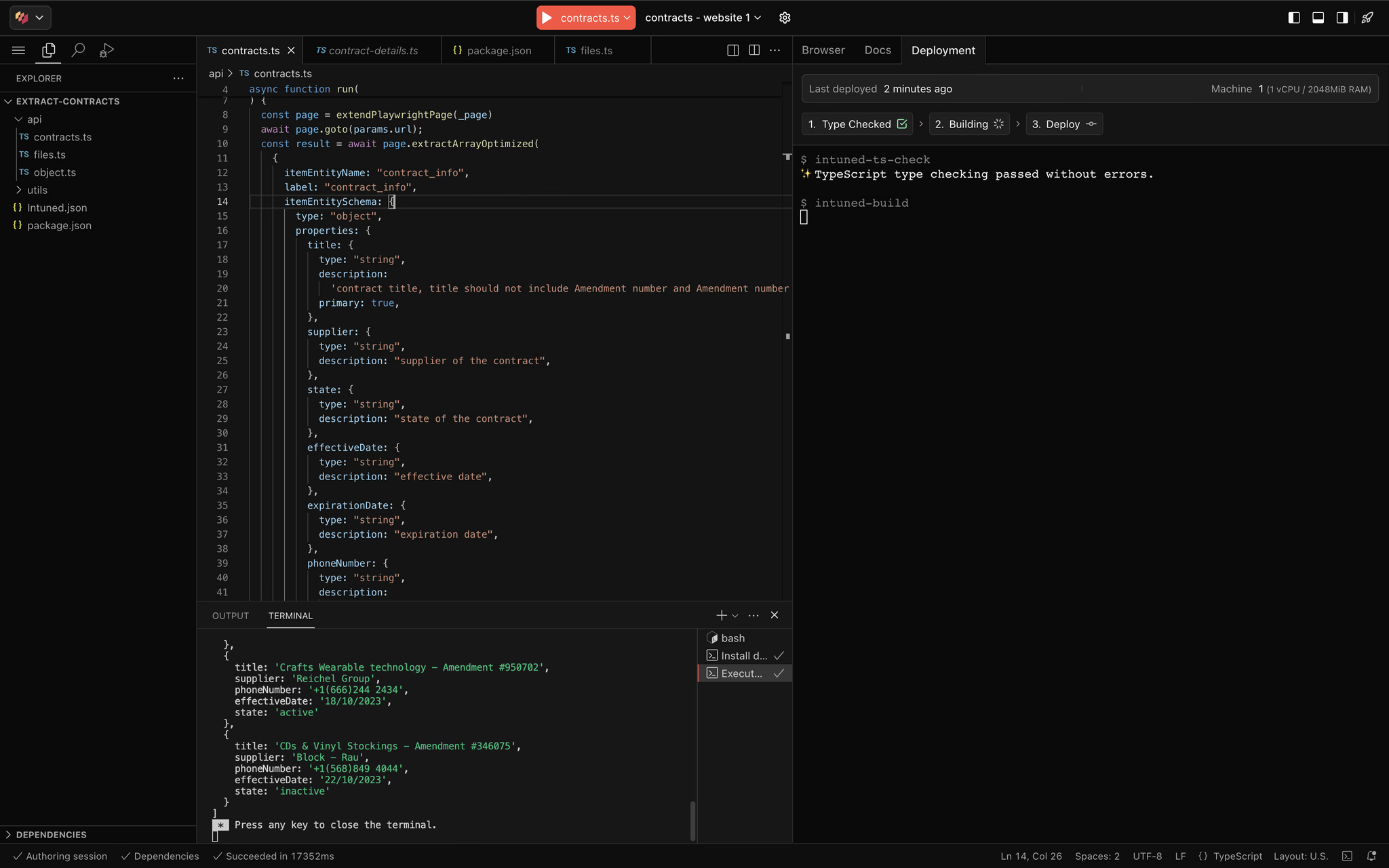Open the contracts - website 1 dropdown

703,18
